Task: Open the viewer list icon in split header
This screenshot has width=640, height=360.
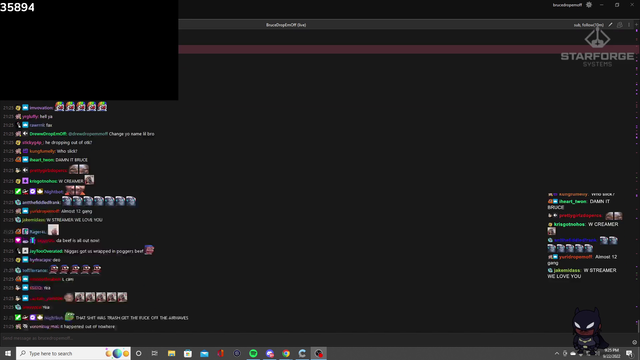Action: pyautogui.click(x=620, y=25)
